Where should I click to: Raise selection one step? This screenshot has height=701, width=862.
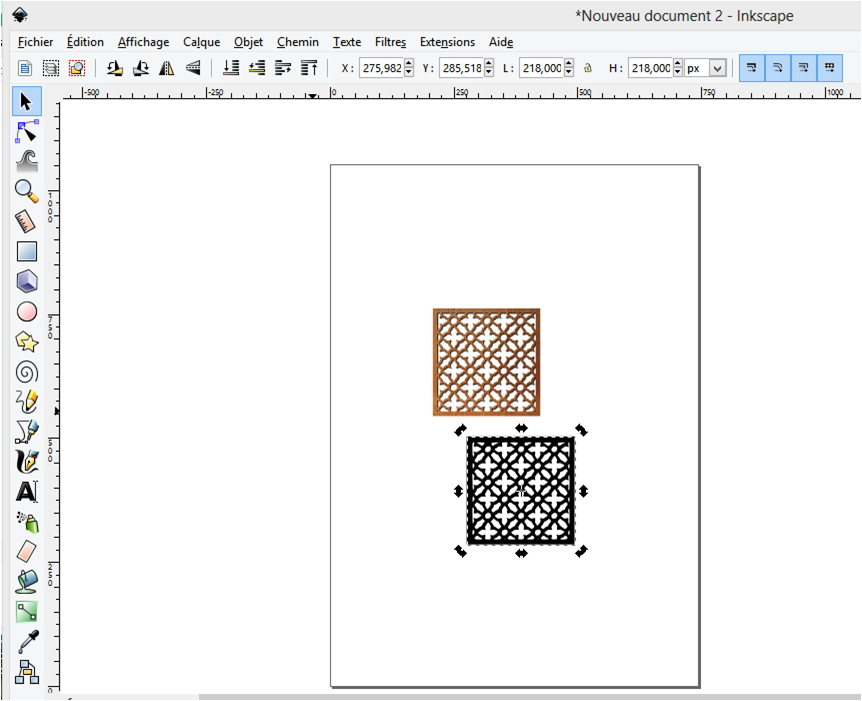tap(283, 68)
